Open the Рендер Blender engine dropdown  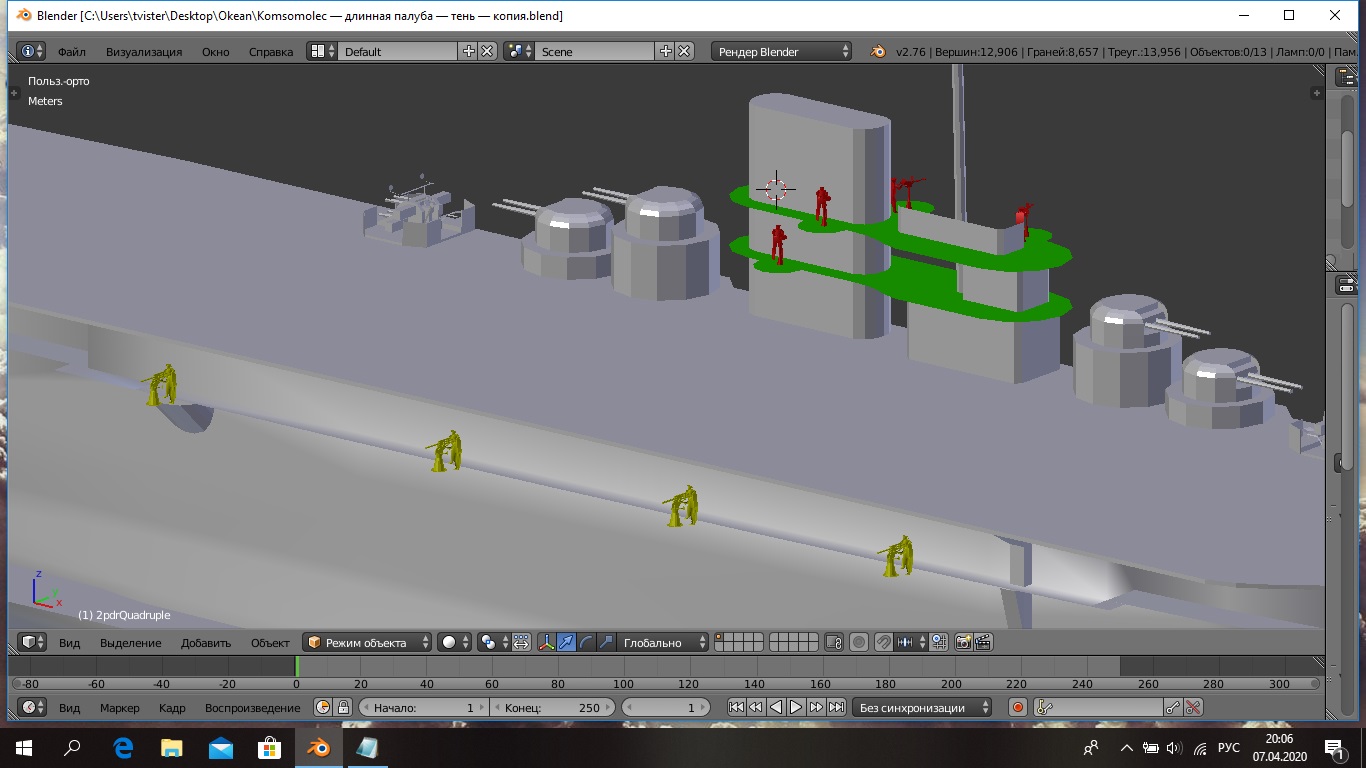(x=783, y=51)
